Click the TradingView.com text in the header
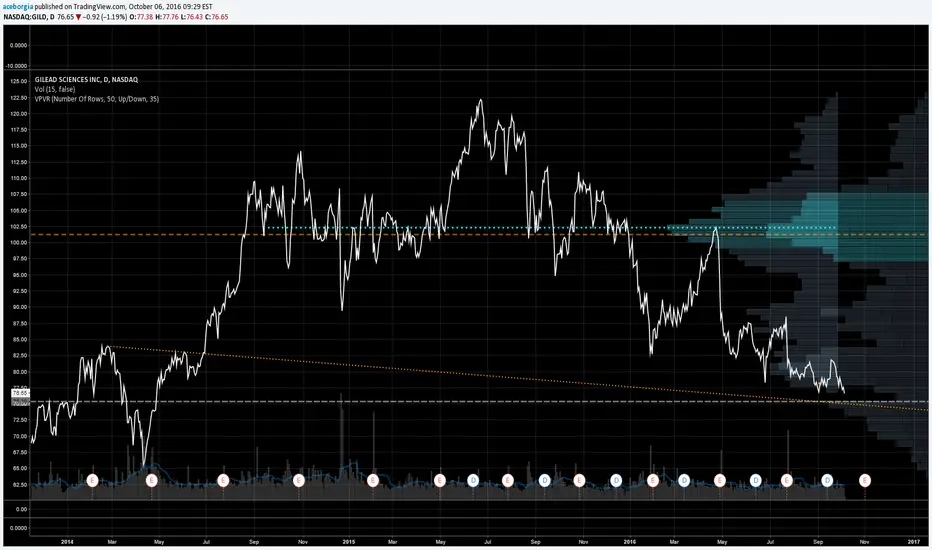Screen dimensions: 932x550 tap(100, 7)
